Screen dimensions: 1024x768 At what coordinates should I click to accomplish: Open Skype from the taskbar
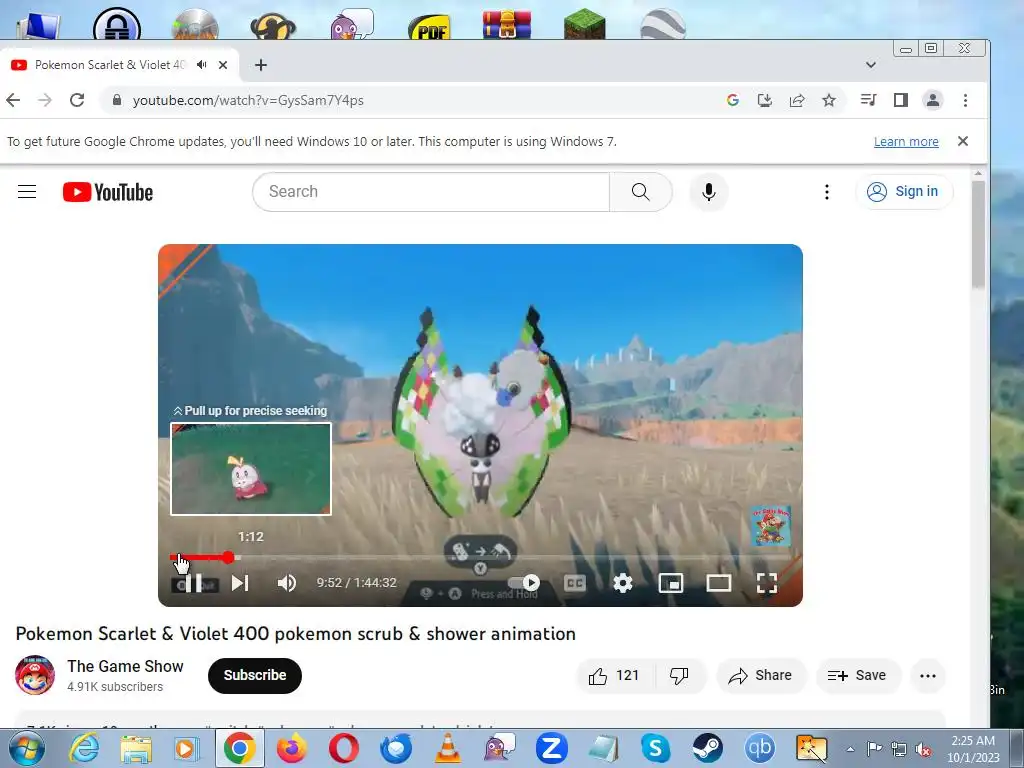656,748
